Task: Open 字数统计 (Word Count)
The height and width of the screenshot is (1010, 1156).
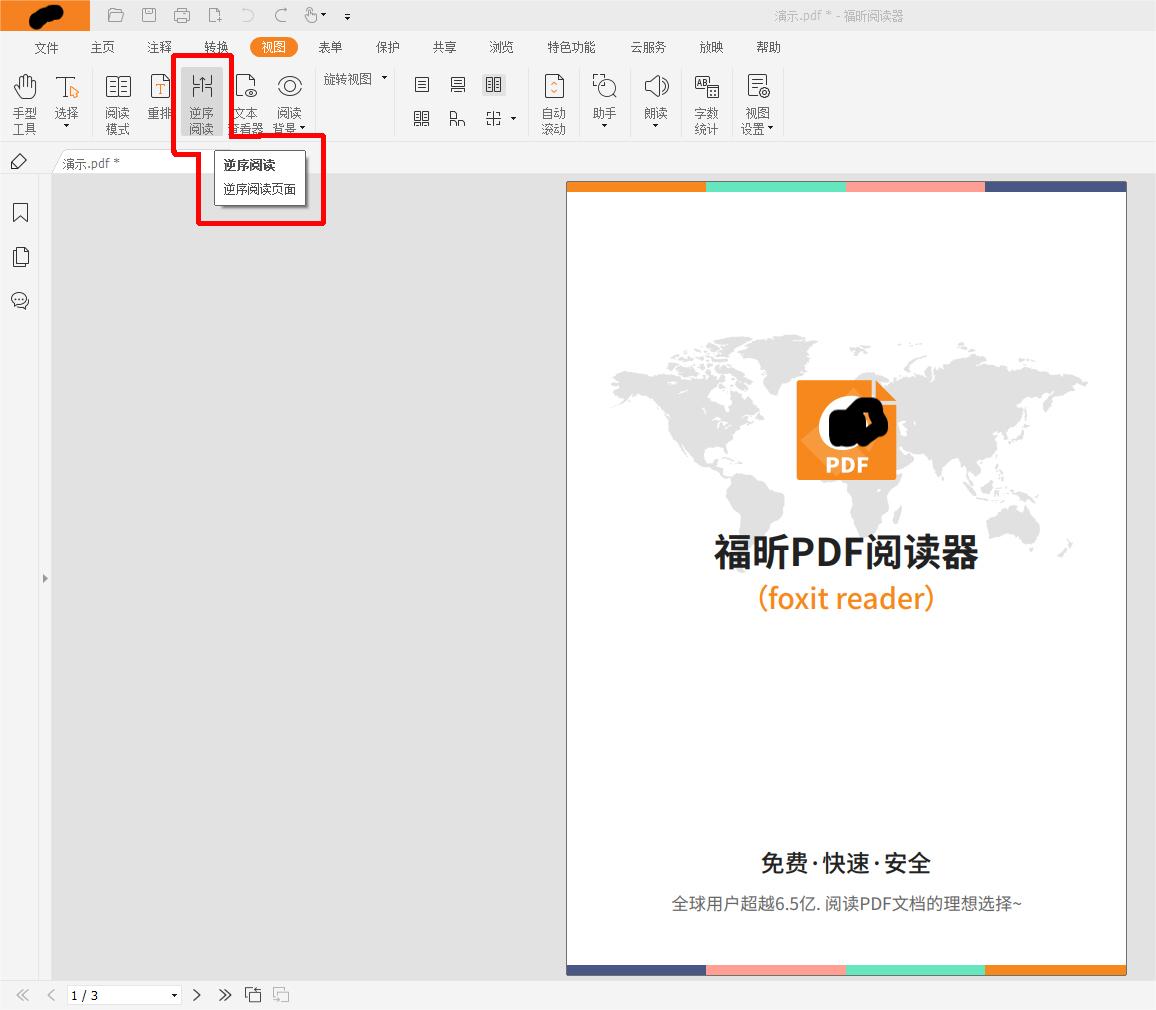Action: [706, 100]
